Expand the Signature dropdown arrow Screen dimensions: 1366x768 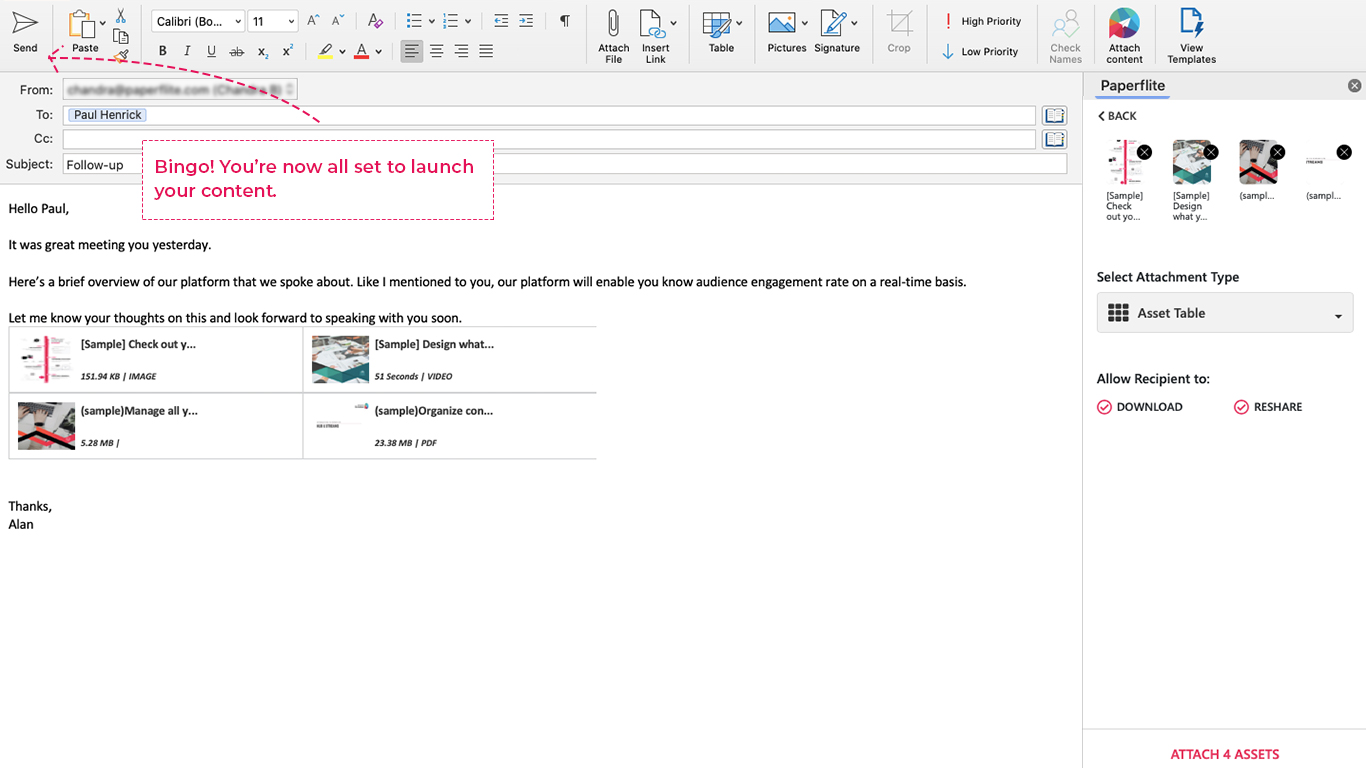pyautogui.click(x=854, y=23)
